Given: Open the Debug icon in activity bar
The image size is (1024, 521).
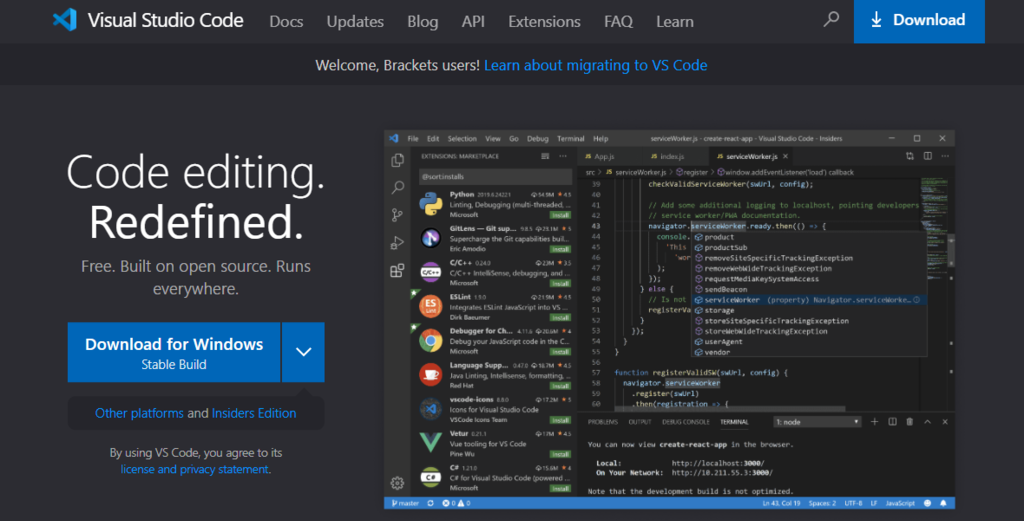Looking at the screenshot, I should pyautogui.click(x=397, y=242).
